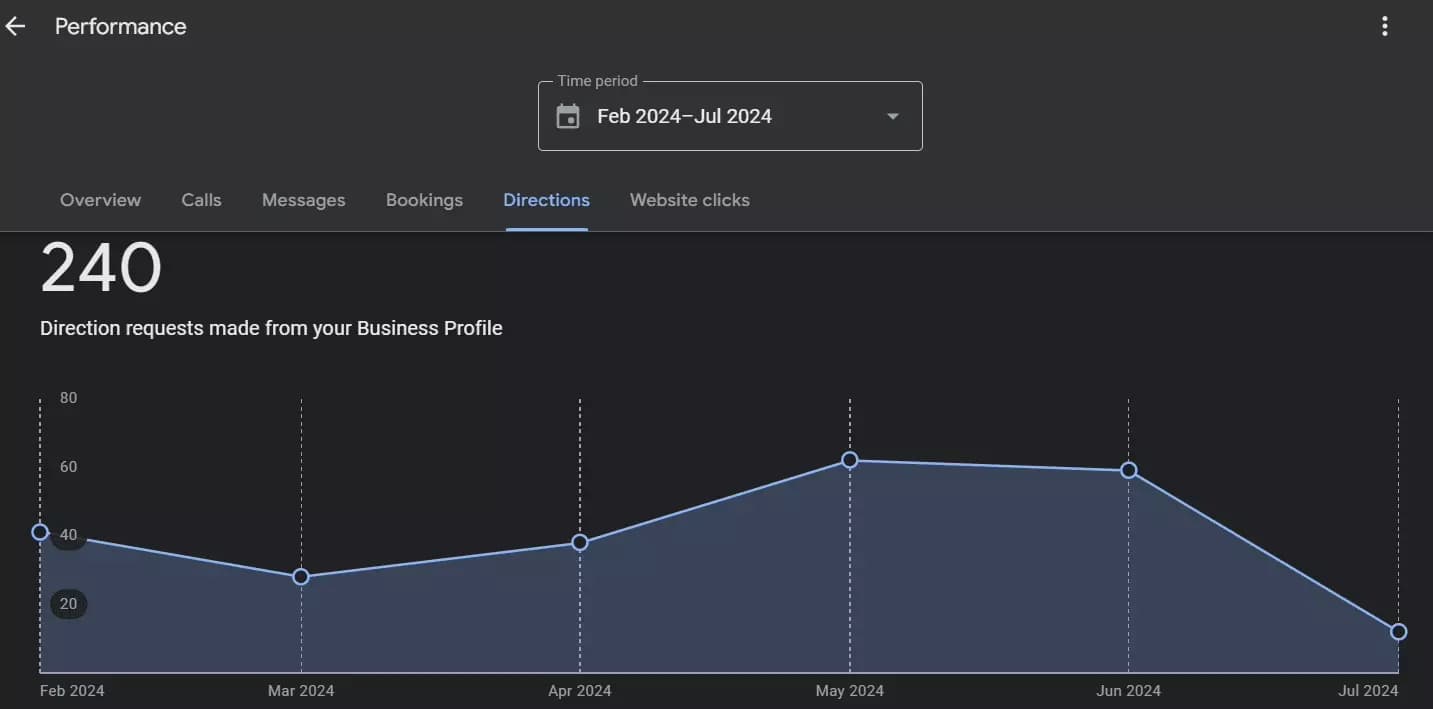The width and height of the screenshot is (1433, 709).
Task: Select the Mar 2024 data point
Action: point(301,577)
